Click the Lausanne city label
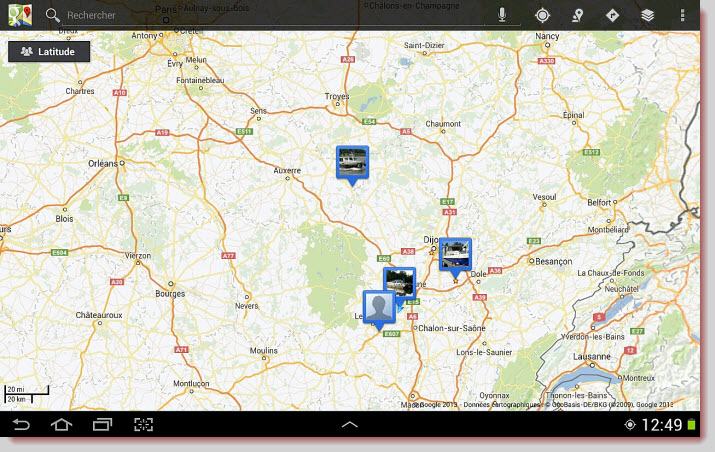Screen dimensions: 715x452 click(x=592, y=356)
